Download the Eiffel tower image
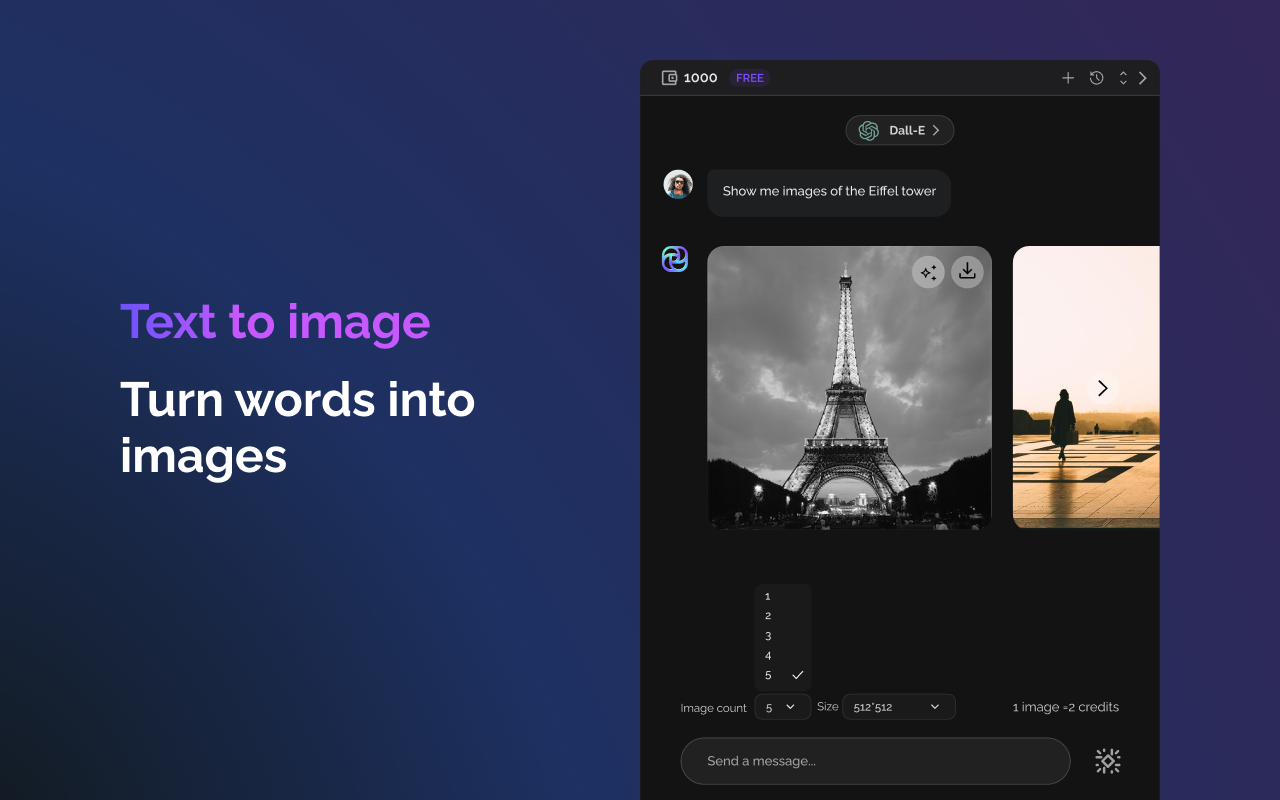Viewport: 1280px width, 800px height. (966, 271)
